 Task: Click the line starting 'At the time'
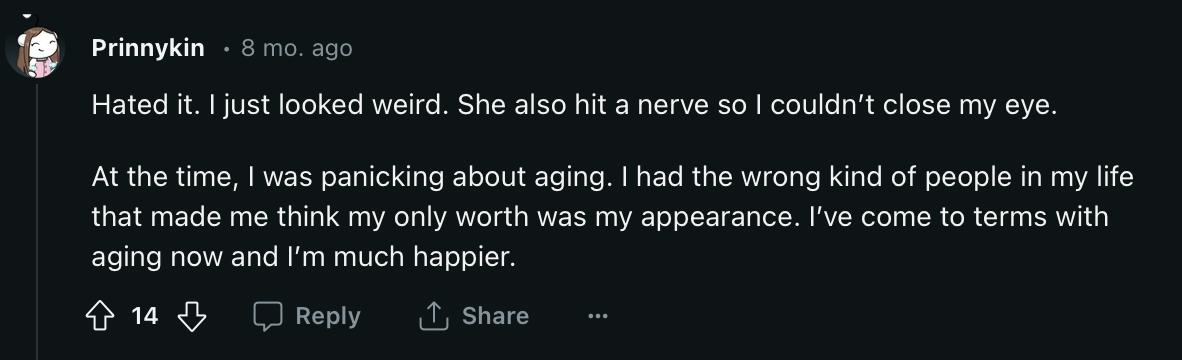click(613, 178)
